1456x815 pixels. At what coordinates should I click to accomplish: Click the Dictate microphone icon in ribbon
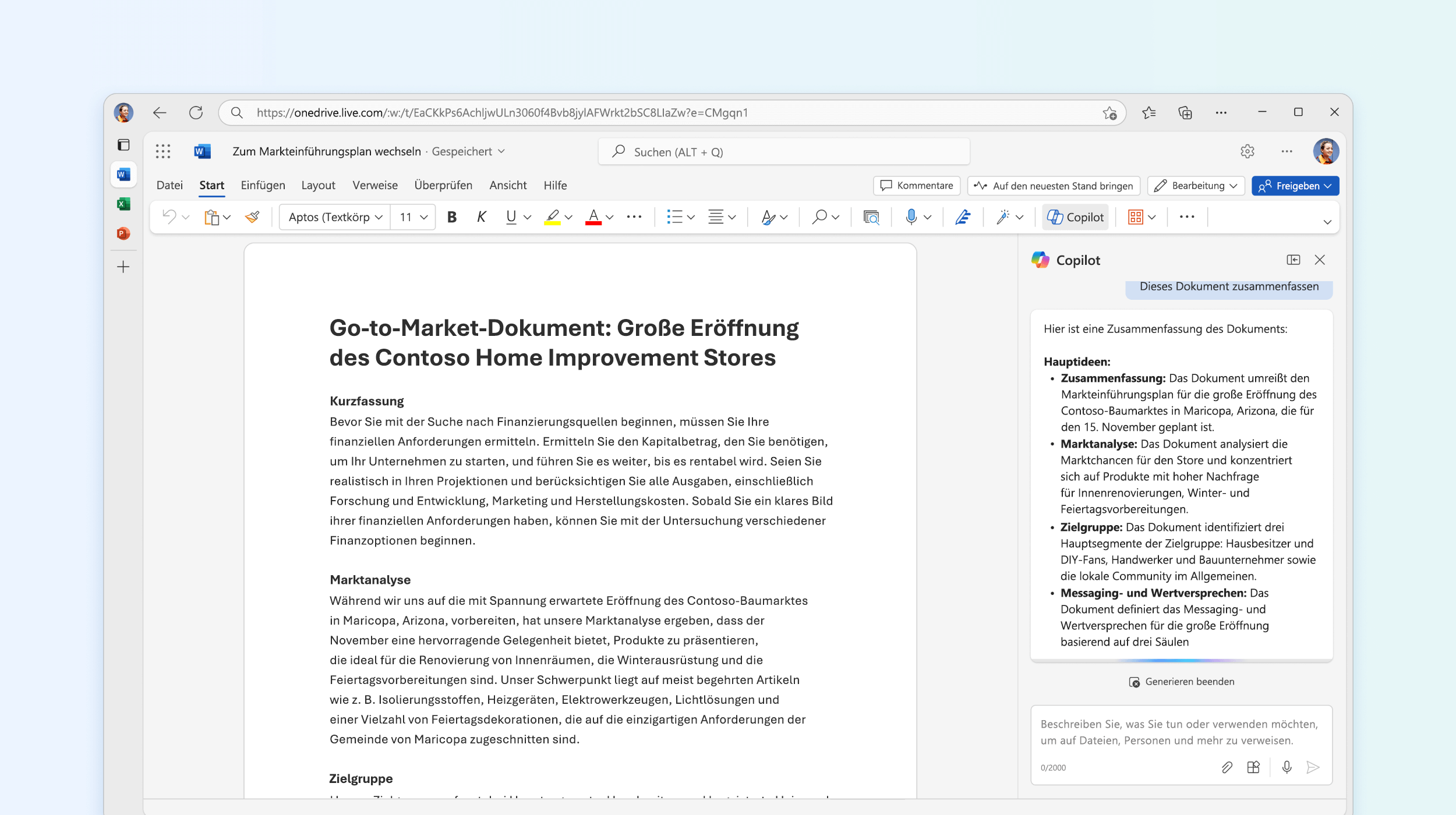pos(911,217)
